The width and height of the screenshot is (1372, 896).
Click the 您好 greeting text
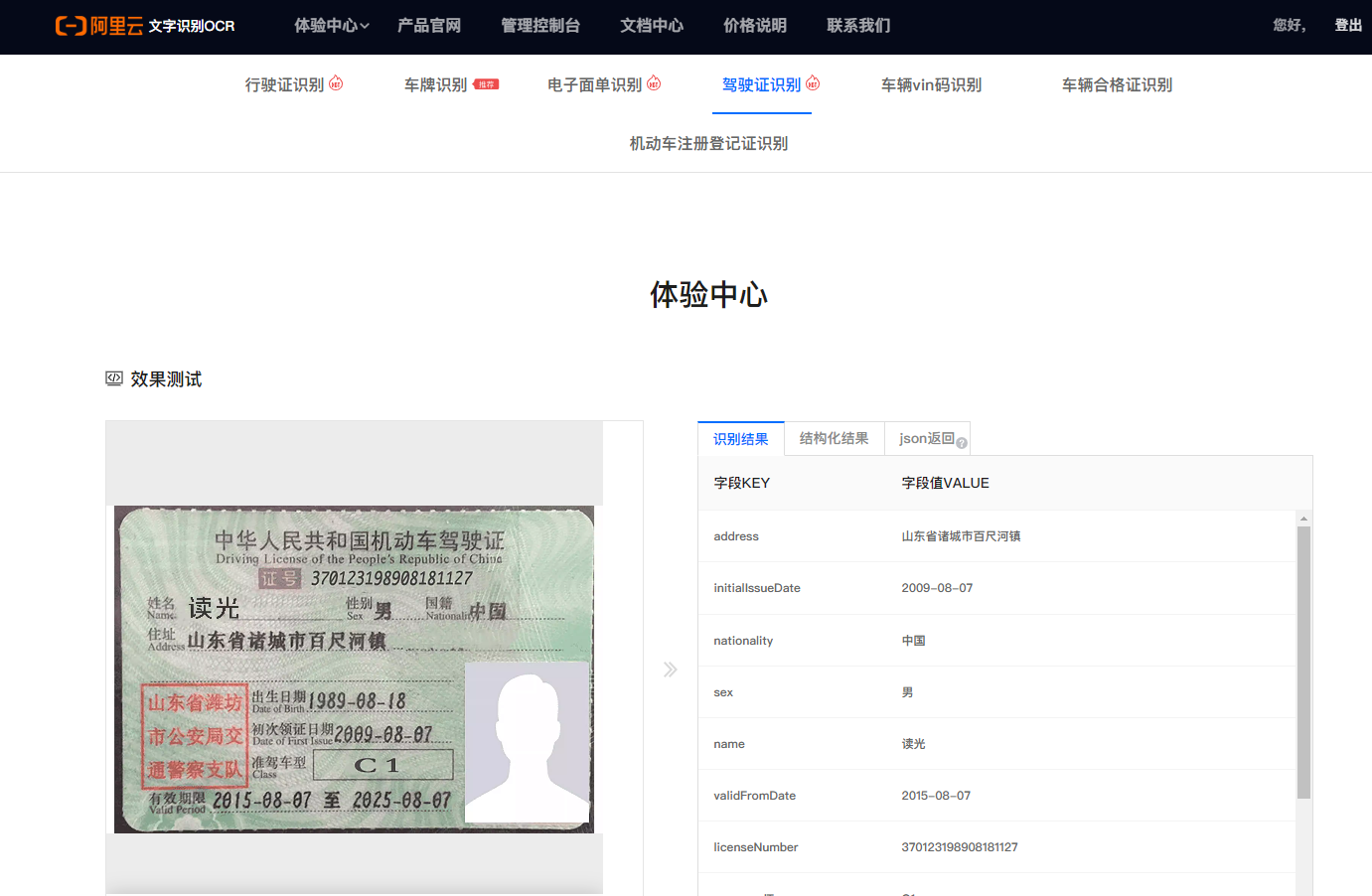1289,26
